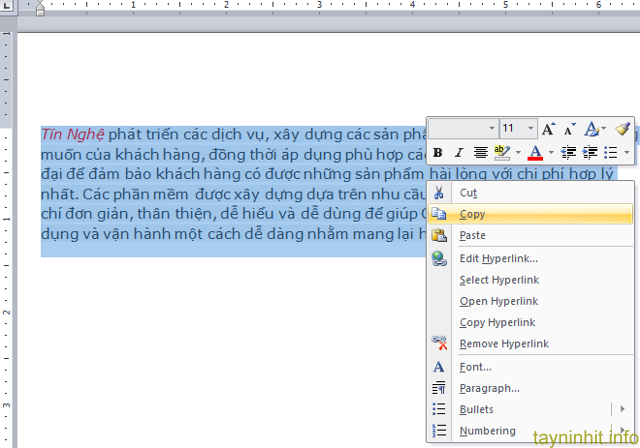Toggle Center alignment in mini toolbar
The image size is (640, 448).
pyautogui.click(x=481, y=153)
